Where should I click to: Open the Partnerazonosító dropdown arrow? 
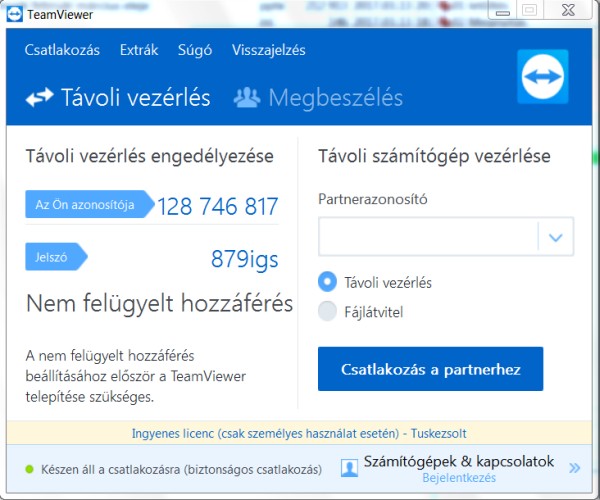pyautogui.click(x=556, y=238)
